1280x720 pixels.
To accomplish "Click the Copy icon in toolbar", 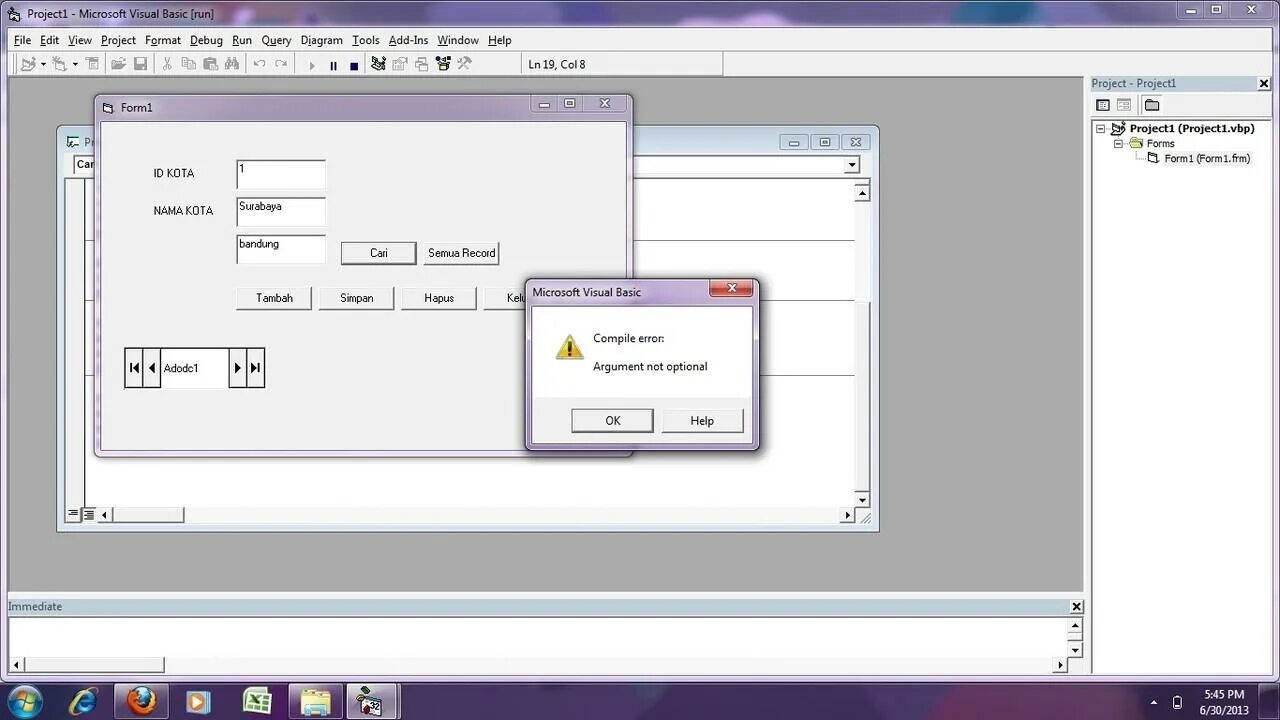I will (x=189, y=64).
